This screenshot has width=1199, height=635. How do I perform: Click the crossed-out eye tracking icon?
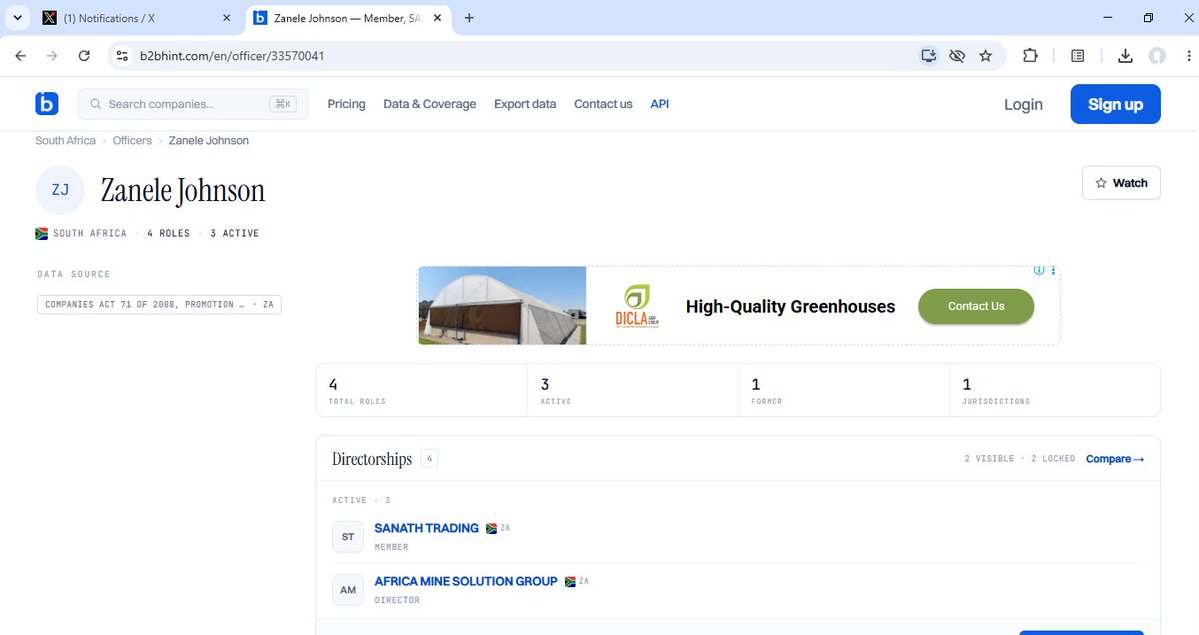tap(957, 56)
